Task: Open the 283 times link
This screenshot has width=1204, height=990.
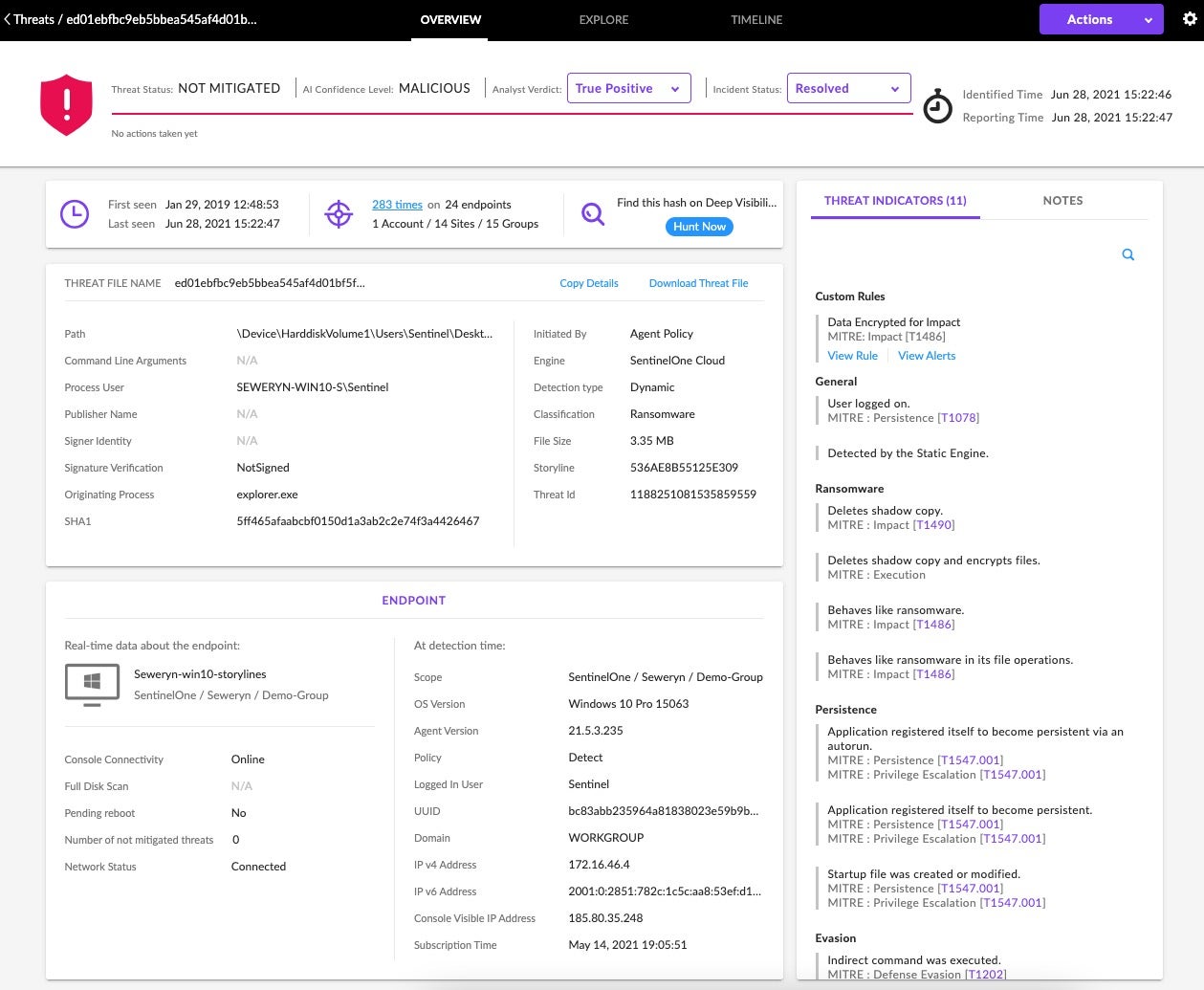Action: (x=397, y=205)
